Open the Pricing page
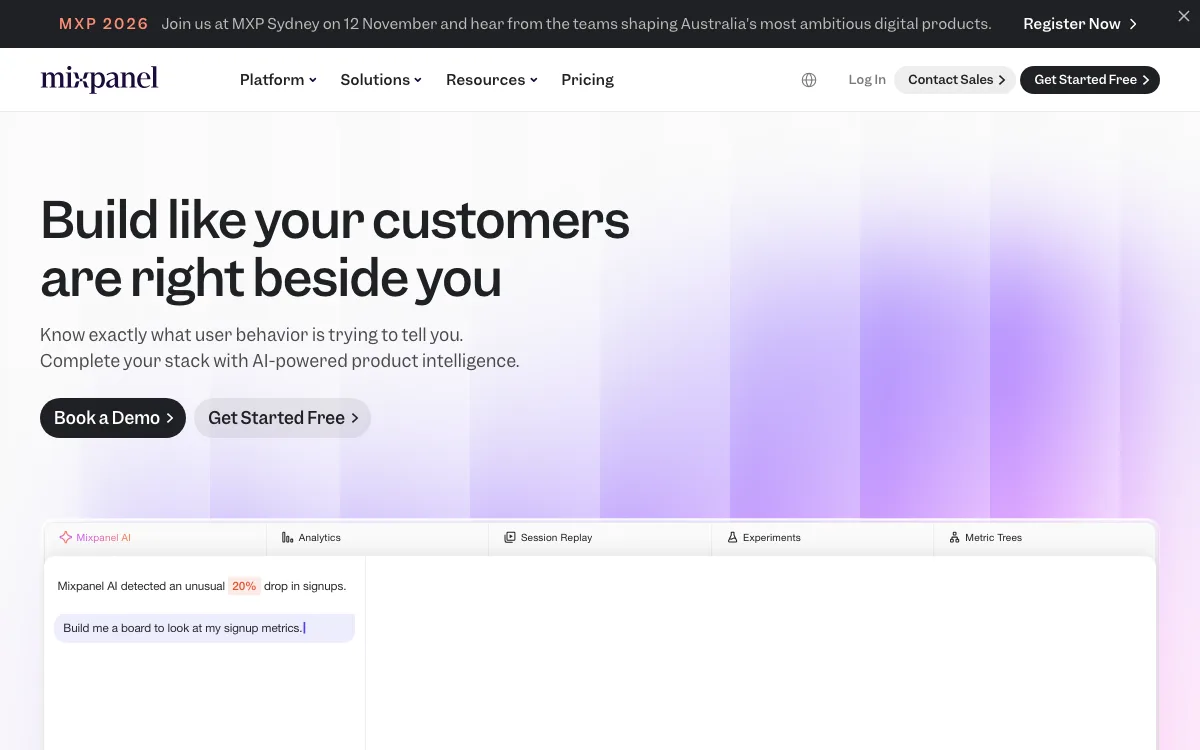 click(588, 79)
